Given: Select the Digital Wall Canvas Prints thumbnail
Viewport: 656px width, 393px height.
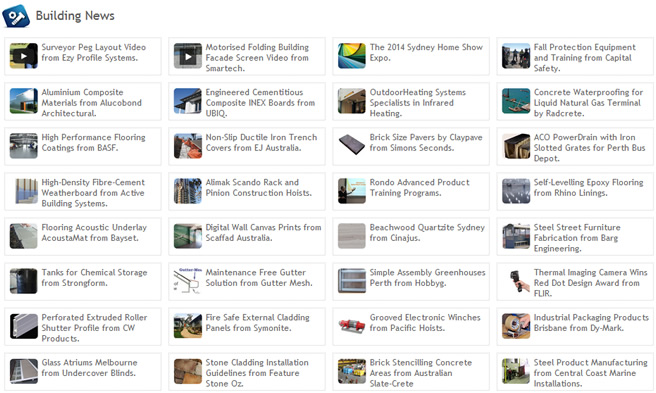Looking at the screenshot, I should pyautogui.click(x=188, y=236).
